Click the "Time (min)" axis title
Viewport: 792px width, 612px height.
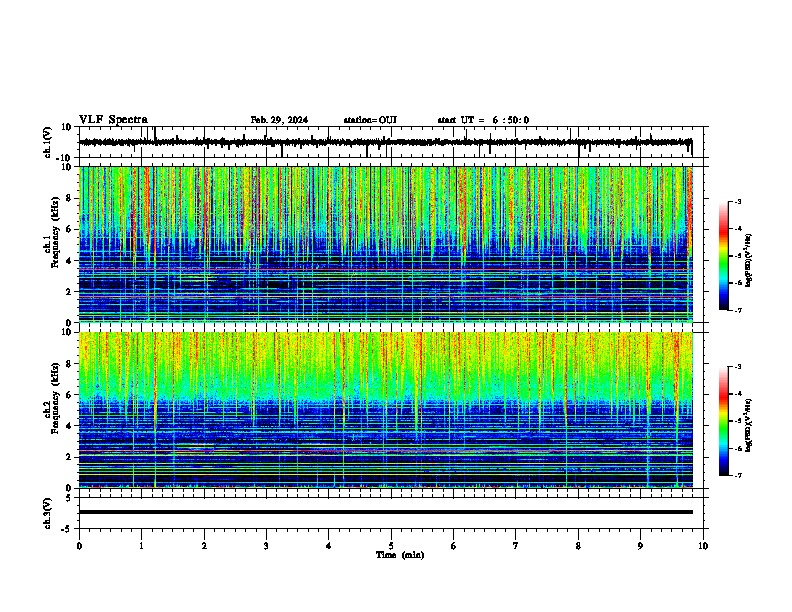400,555
